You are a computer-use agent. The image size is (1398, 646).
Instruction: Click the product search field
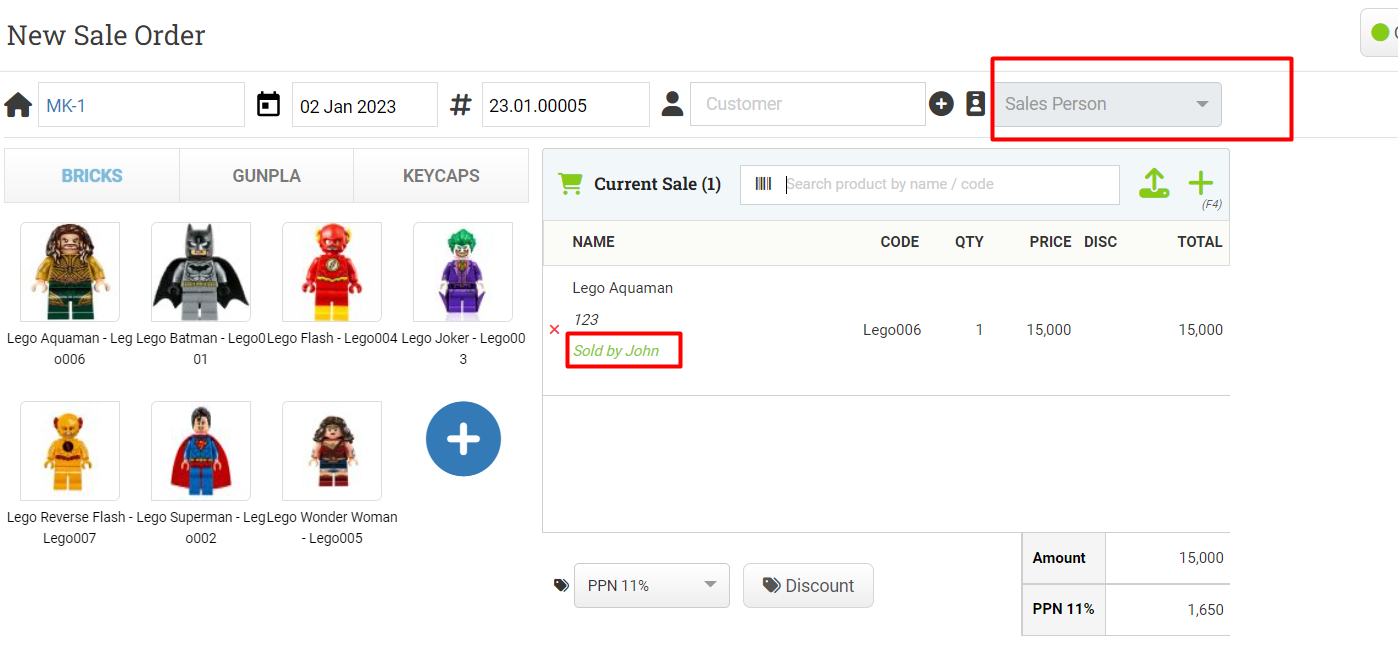tap(930, 184)
